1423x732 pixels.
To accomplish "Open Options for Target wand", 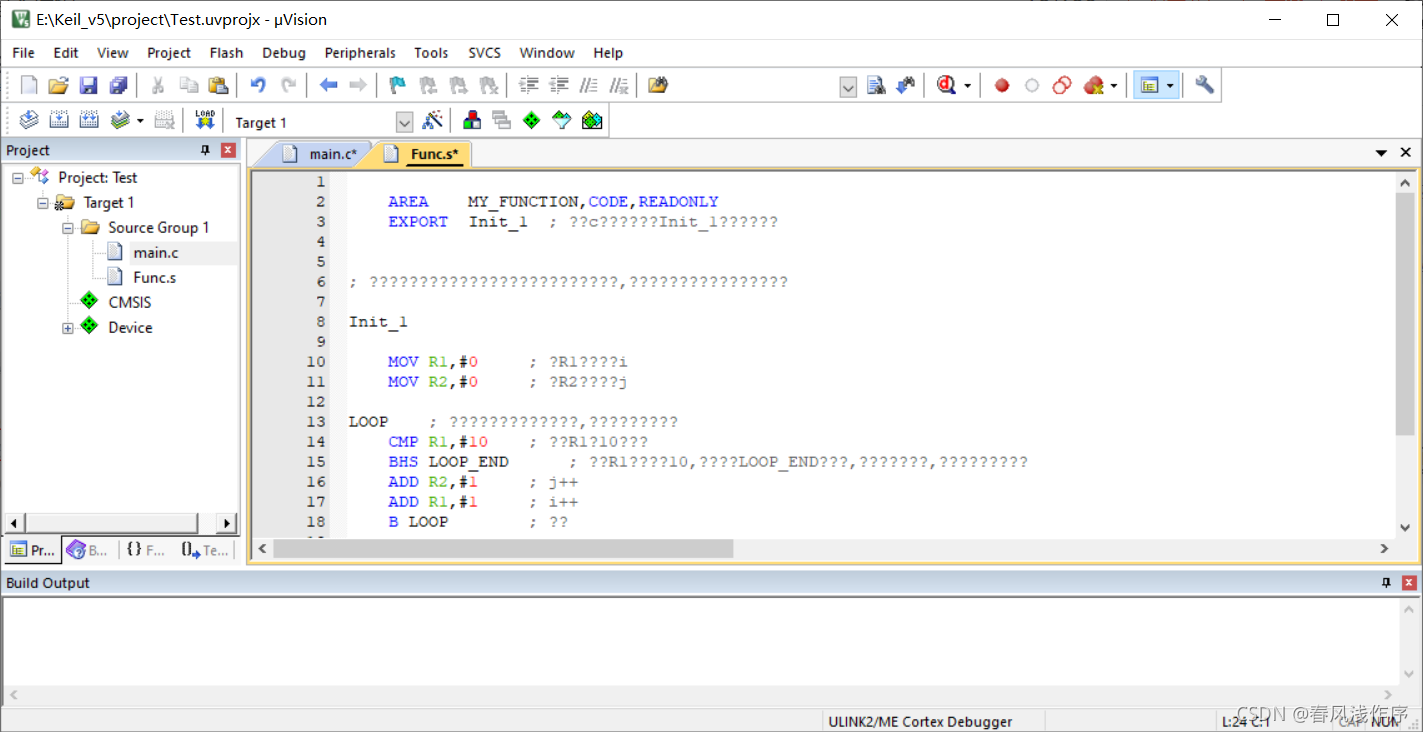I will [432, 121].
